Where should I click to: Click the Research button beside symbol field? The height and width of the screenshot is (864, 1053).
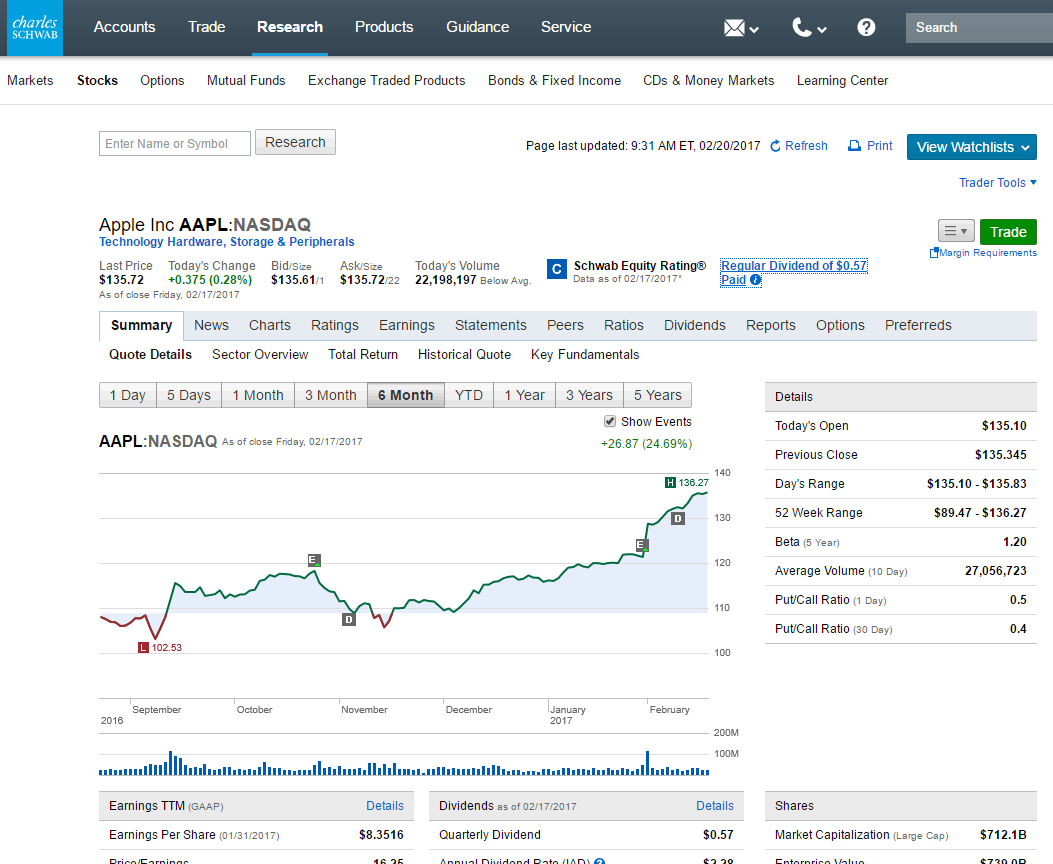pos(295,142)
